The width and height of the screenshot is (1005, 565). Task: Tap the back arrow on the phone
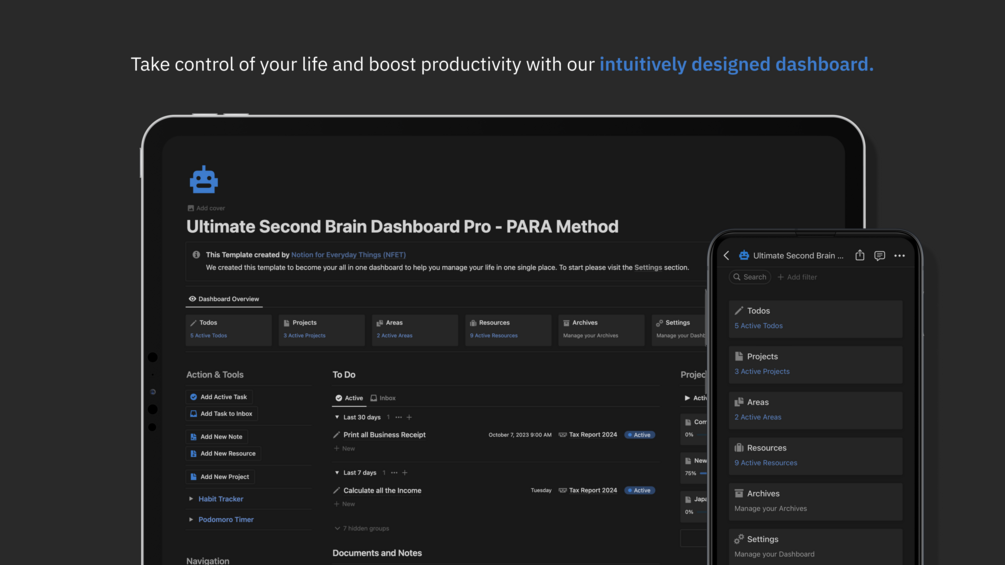point(726,256)
